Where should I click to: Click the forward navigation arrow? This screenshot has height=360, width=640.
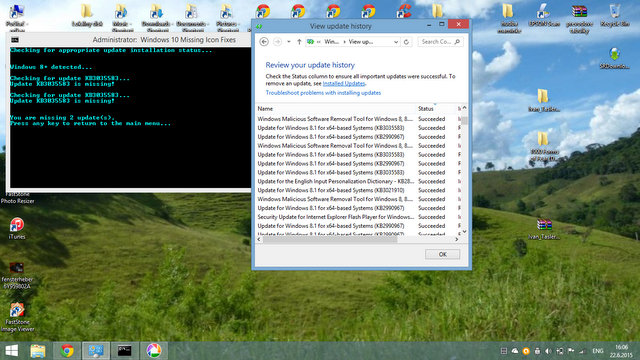point(278,42)
